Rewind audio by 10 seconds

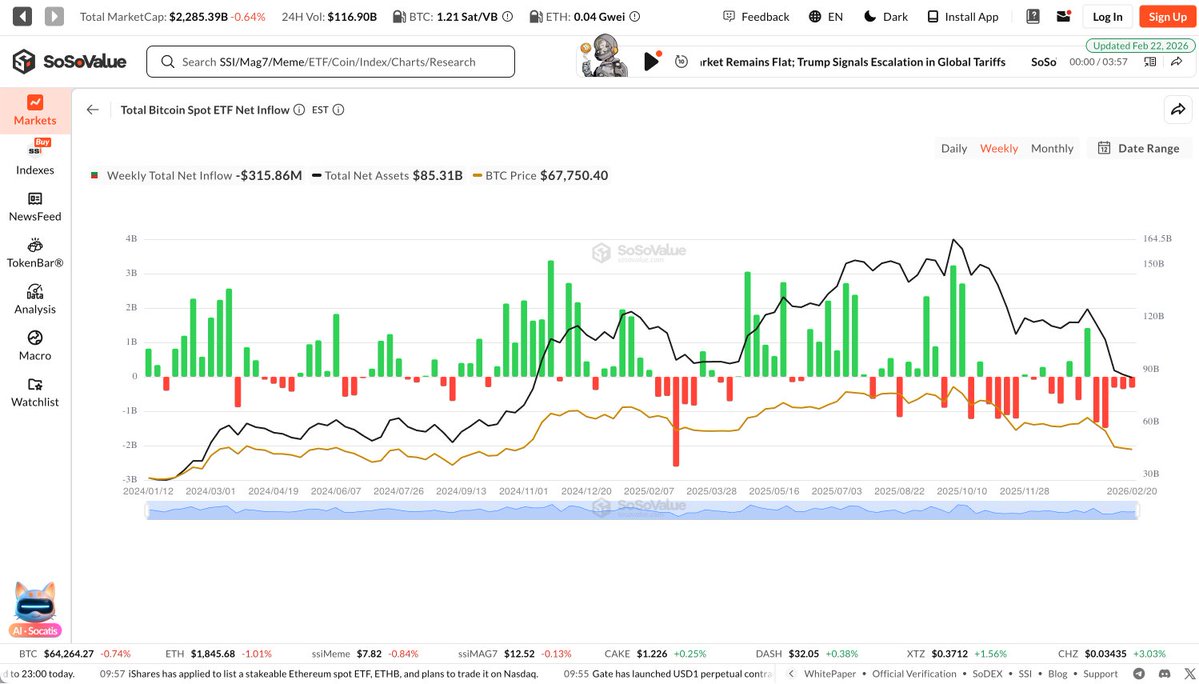click(681, 61)
